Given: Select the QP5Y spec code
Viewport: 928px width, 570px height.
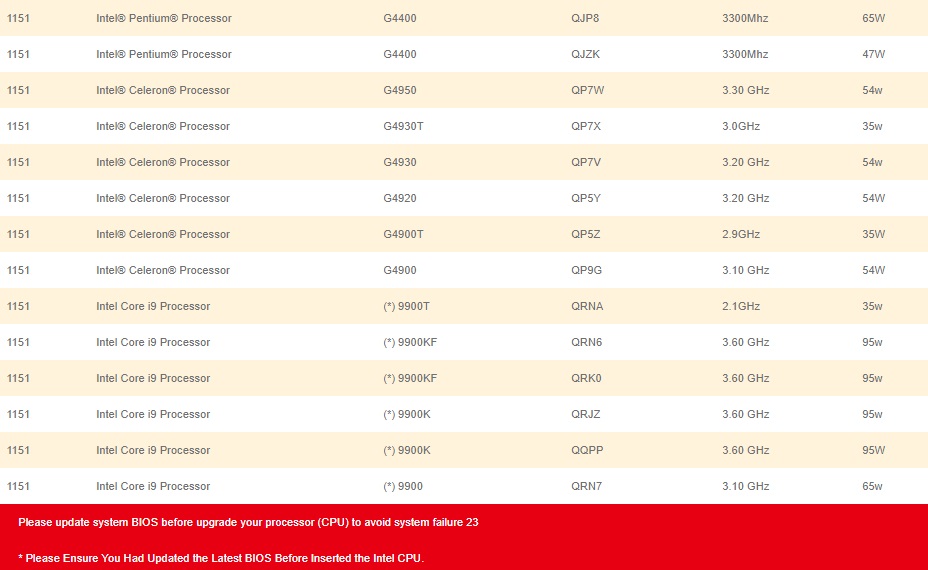Looking at the screenshot, I should tap(586, 198).
